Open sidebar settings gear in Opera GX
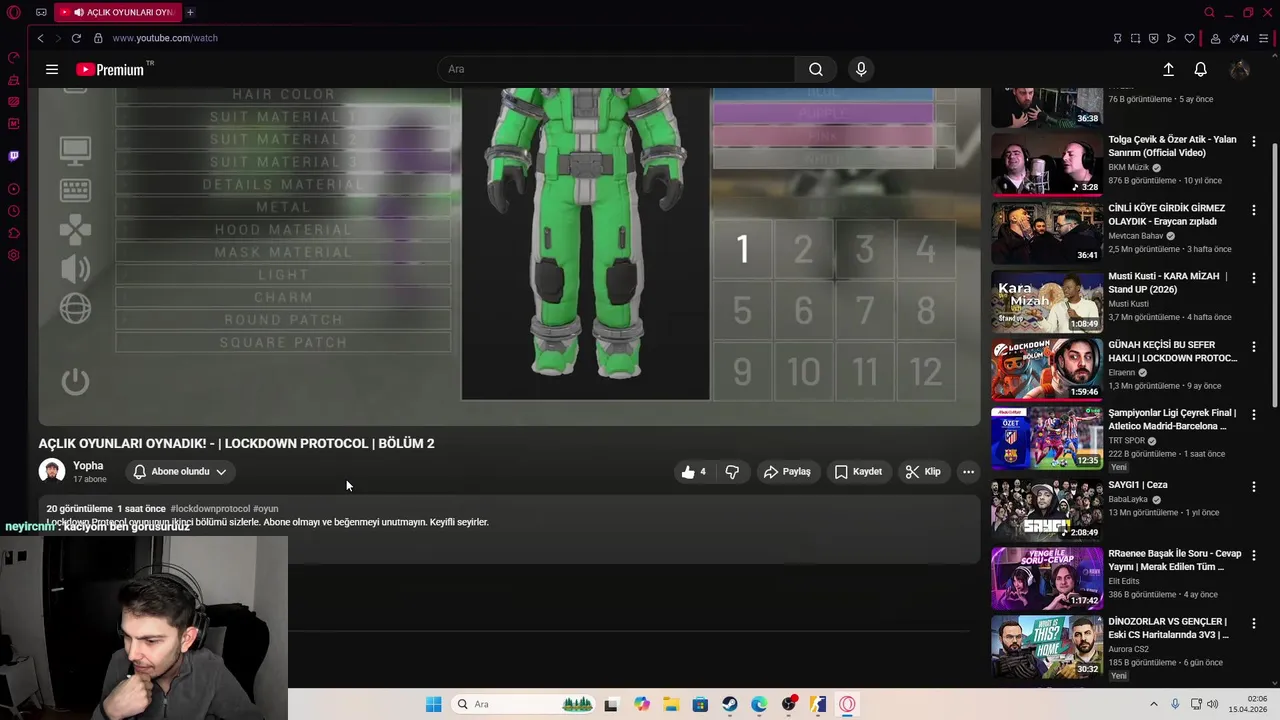The image size is (1280, 720). point(13,255)
